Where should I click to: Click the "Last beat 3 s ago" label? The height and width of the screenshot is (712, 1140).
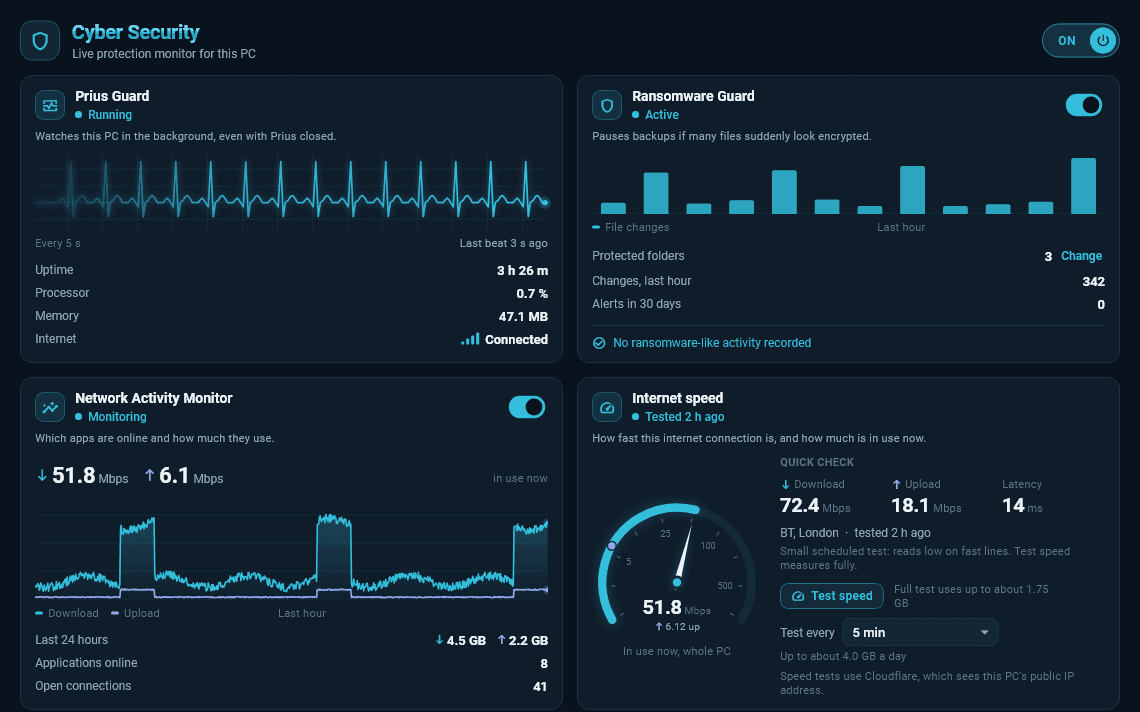pos(503,244)
